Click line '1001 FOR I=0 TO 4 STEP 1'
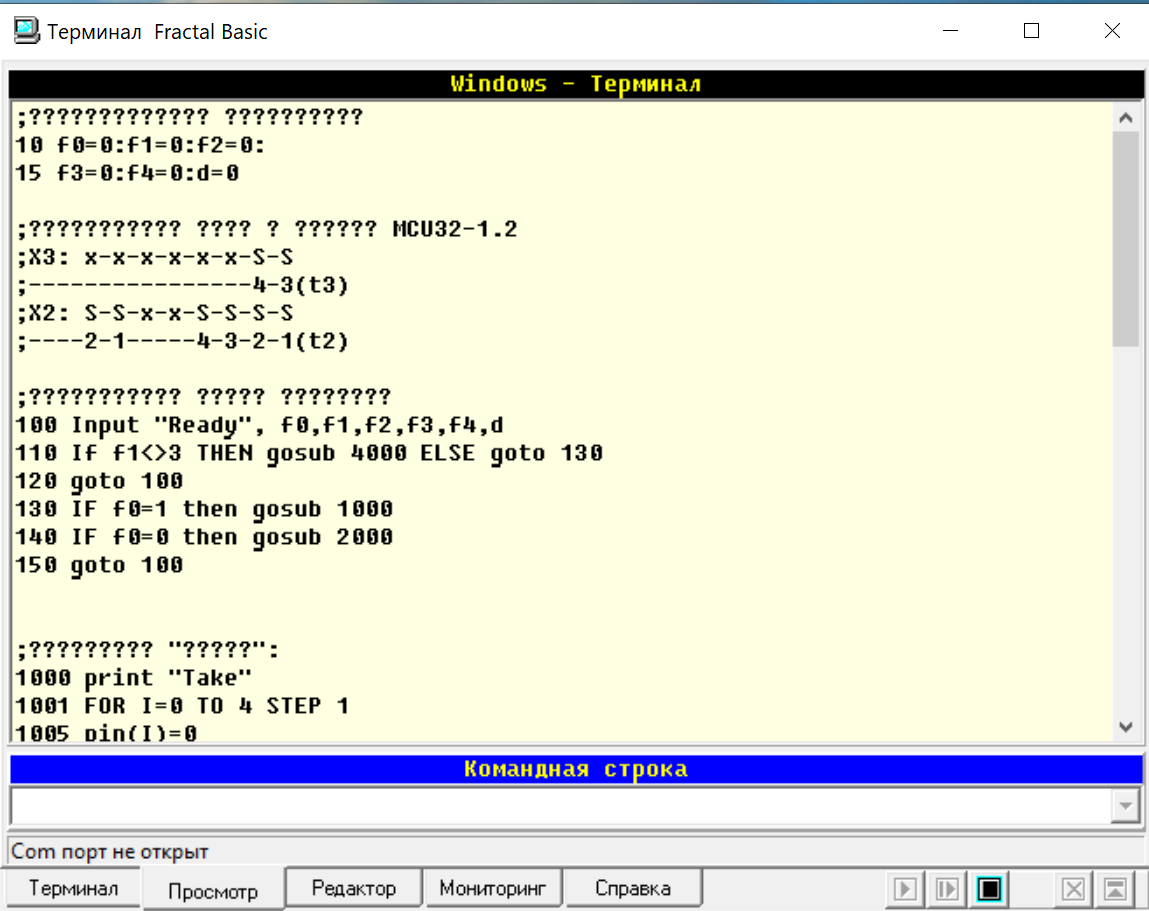This screenshot has width=1149, height=911. click(x=182, y=705)
